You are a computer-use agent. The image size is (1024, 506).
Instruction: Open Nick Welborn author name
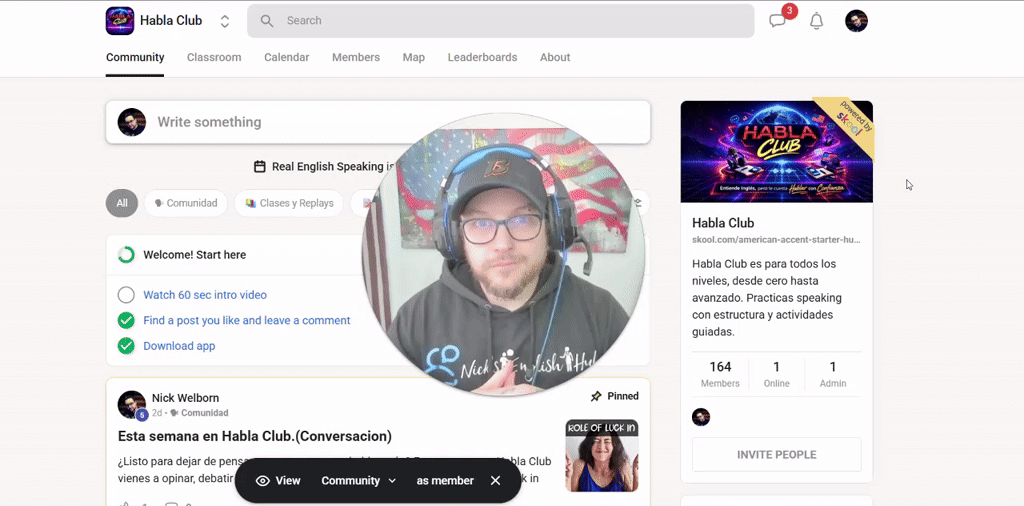pyautogui.click(x=185, y=398)
